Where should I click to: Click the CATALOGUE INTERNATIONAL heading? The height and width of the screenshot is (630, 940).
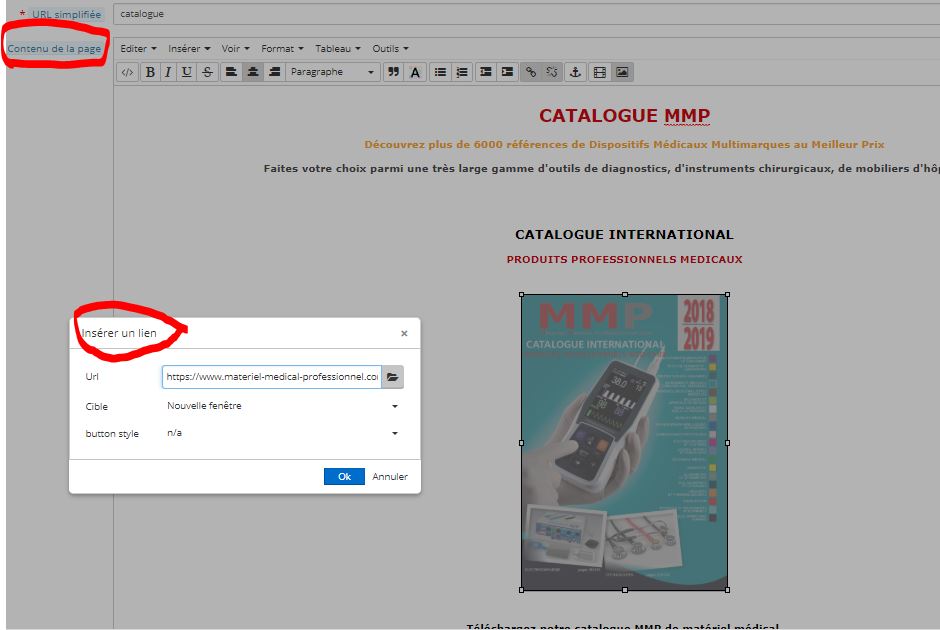[x=624, y=234]
